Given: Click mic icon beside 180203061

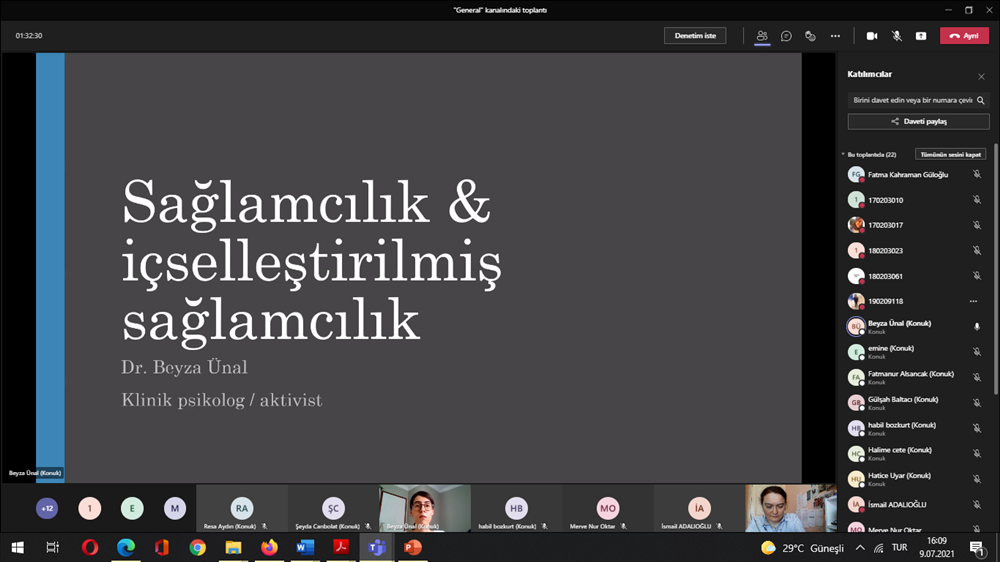Looking at the screenshot, I should [976, 276].
